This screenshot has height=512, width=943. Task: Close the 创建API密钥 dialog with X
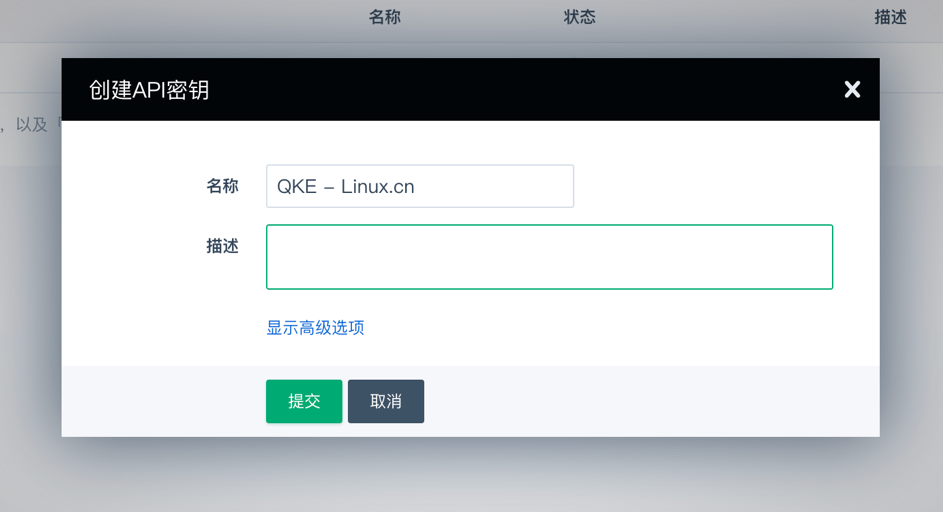coord(852,90)
